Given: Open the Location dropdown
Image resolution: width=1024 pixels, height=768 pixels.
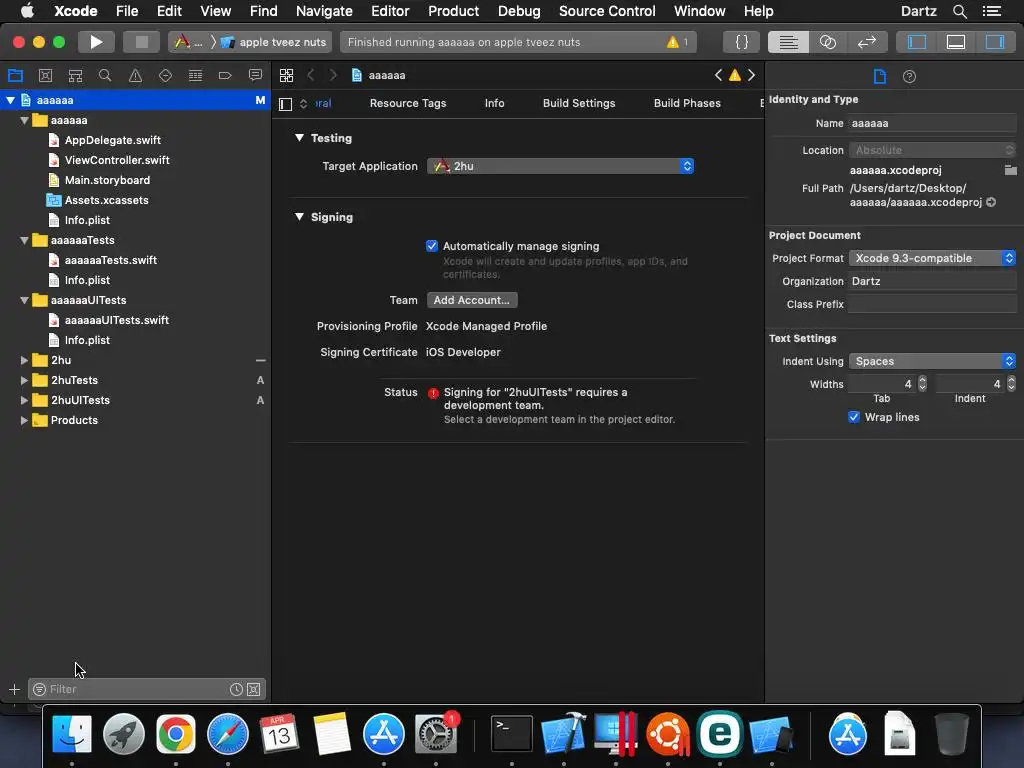Looking at the screenshot, I should pyautogui.click(x=933, y=150).
